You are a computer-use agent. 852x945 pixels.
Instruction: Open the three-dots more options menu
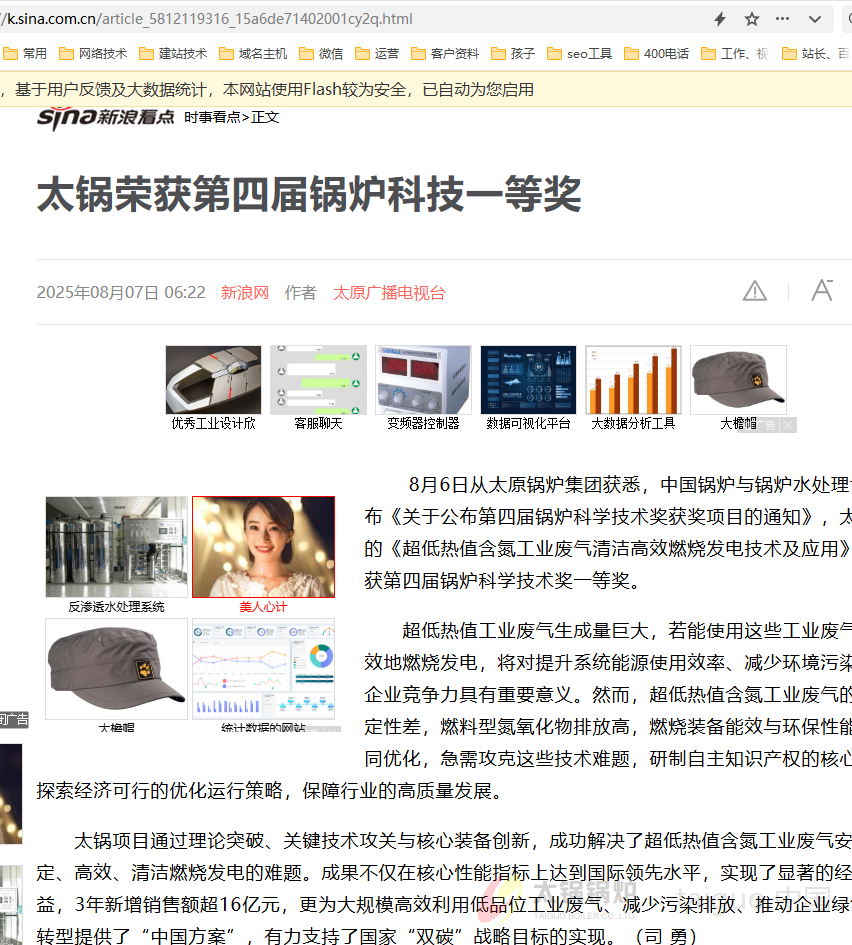tap(783, 19)
